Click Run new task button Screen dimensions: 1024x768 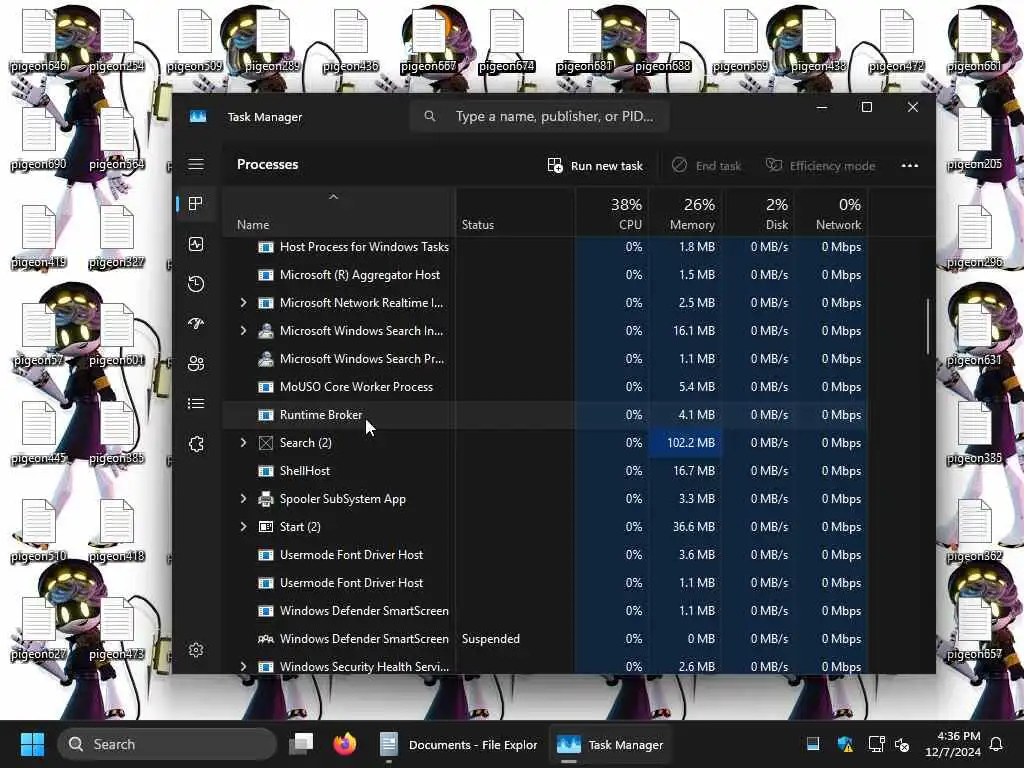pyautogui.click(x=595, y=166)
